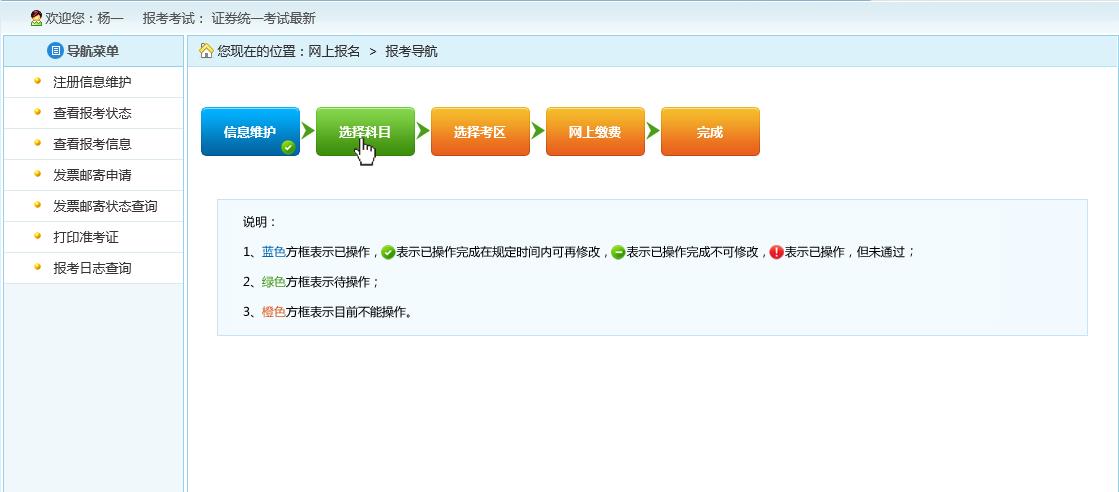Click red exclamation icon in the legend
This screenshot has width=1119, height=492.
point(776,253)
